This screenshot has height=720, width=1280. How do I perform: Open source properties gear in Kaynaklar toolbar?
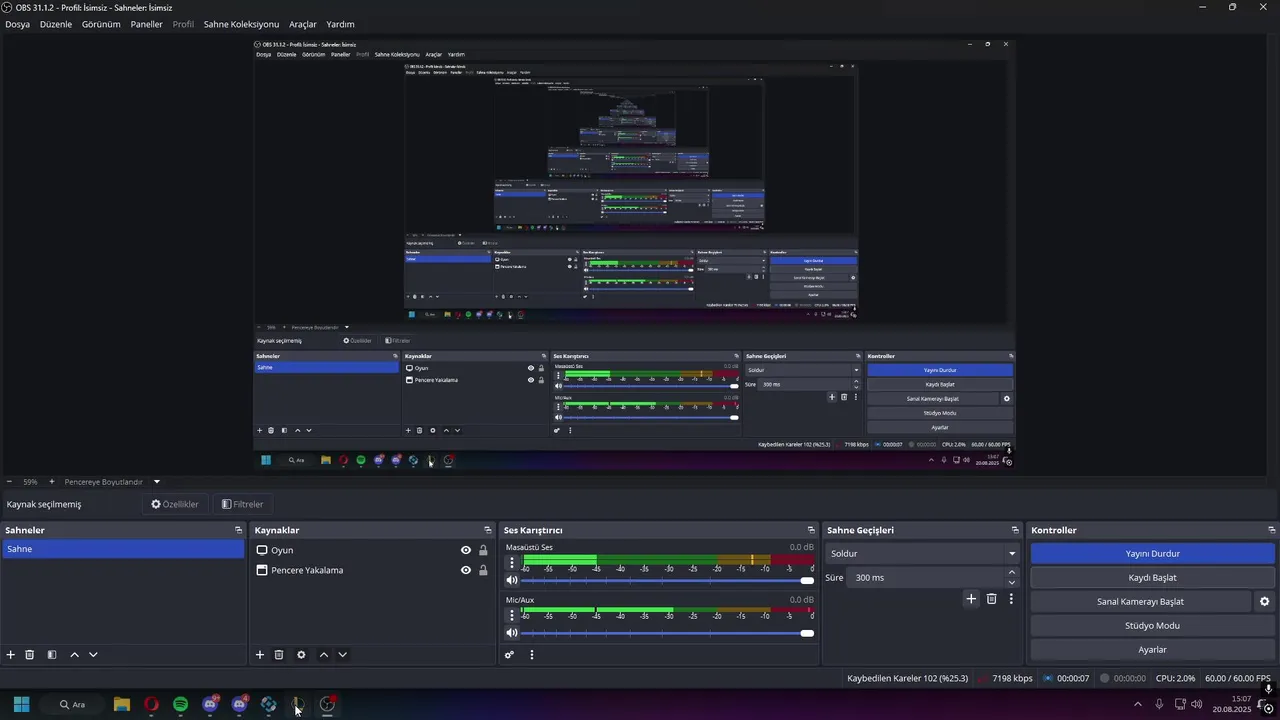click(x=301, y=655)
